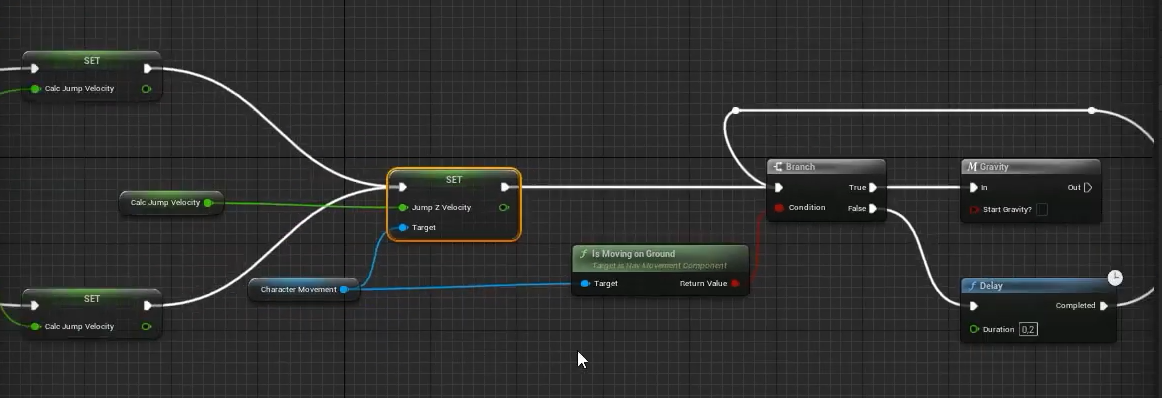1162x398 pixels.
Task: Click the 'Jump Z Velocity' label
Action: click(441, 208)
